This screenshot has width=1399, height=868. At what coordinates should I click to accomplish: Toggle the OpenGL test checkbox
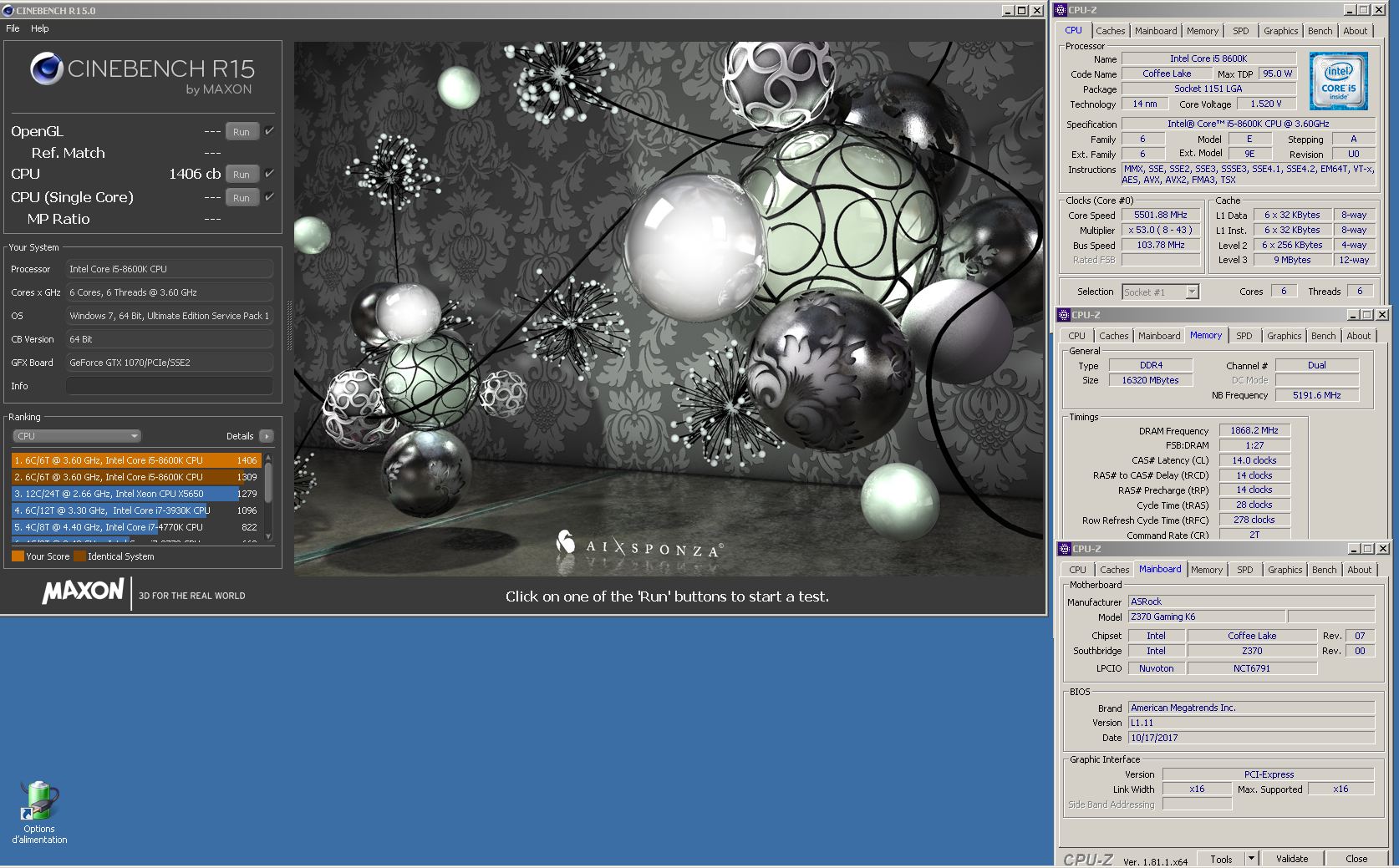tap(269, 131)
